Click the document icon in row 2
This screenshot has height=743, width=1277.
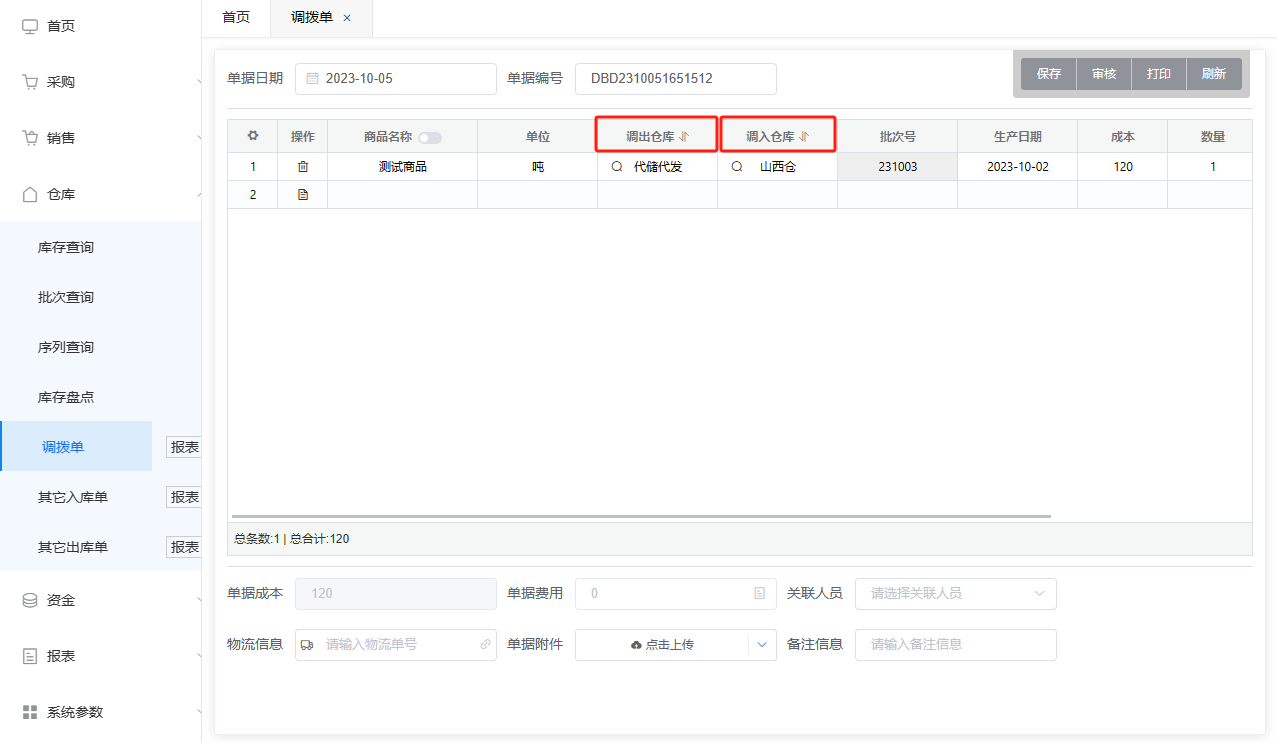303,195
